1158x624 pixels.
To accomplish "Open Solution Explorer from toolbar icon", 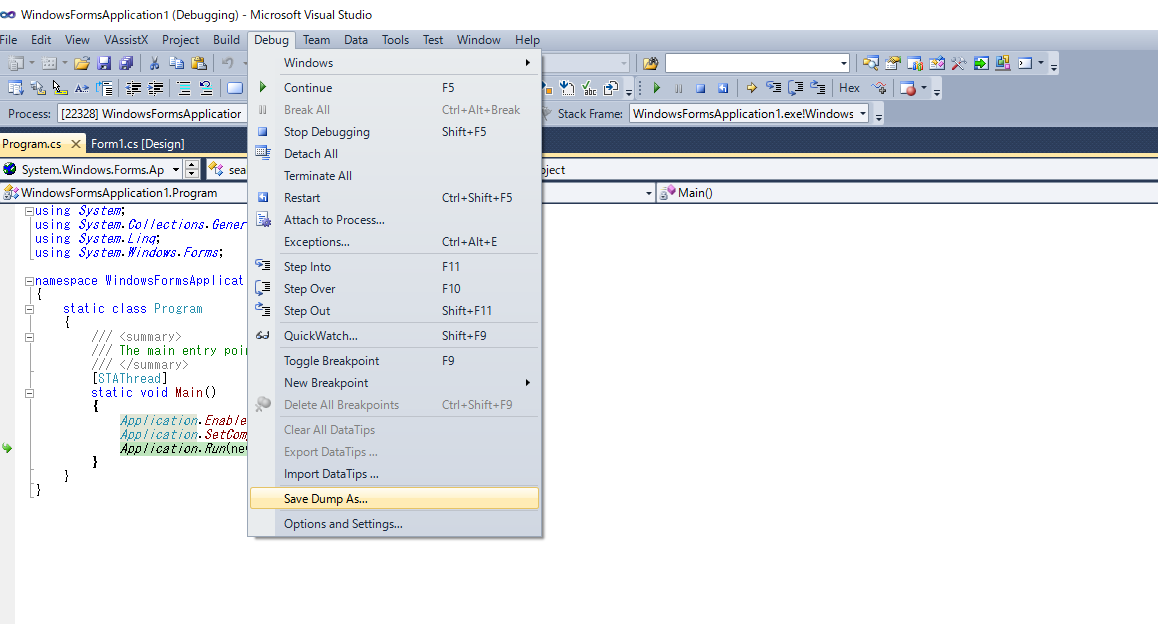I will point(871,64).
